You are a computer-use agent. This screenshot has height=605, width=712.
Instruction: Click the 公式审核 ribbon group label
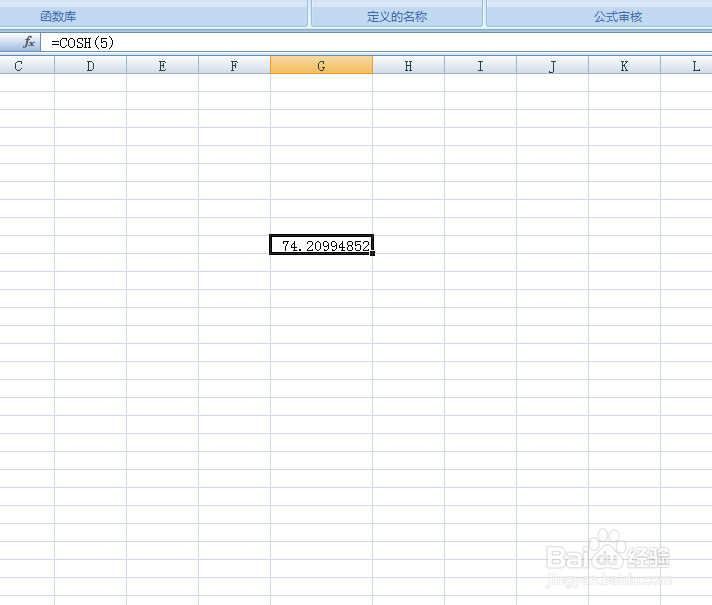point(618,17)
